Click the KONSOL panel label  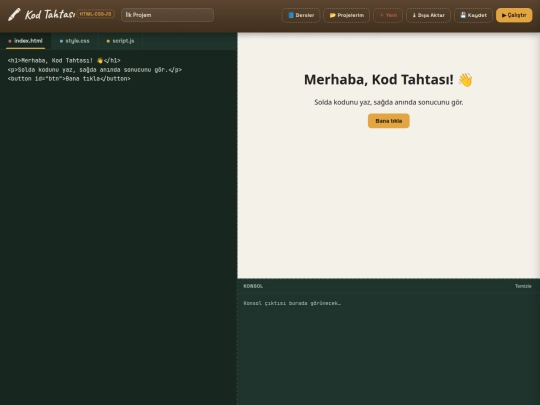pos(253,286)
